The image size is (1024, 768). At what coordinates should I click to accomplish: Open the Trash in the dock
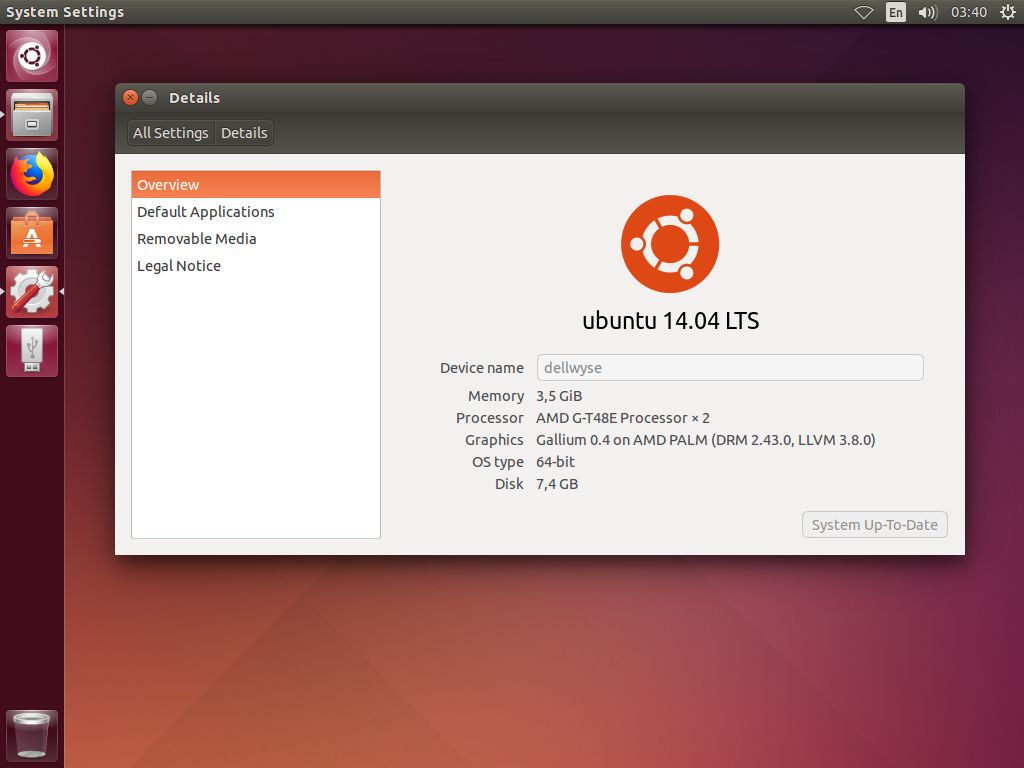click(32, 735)
